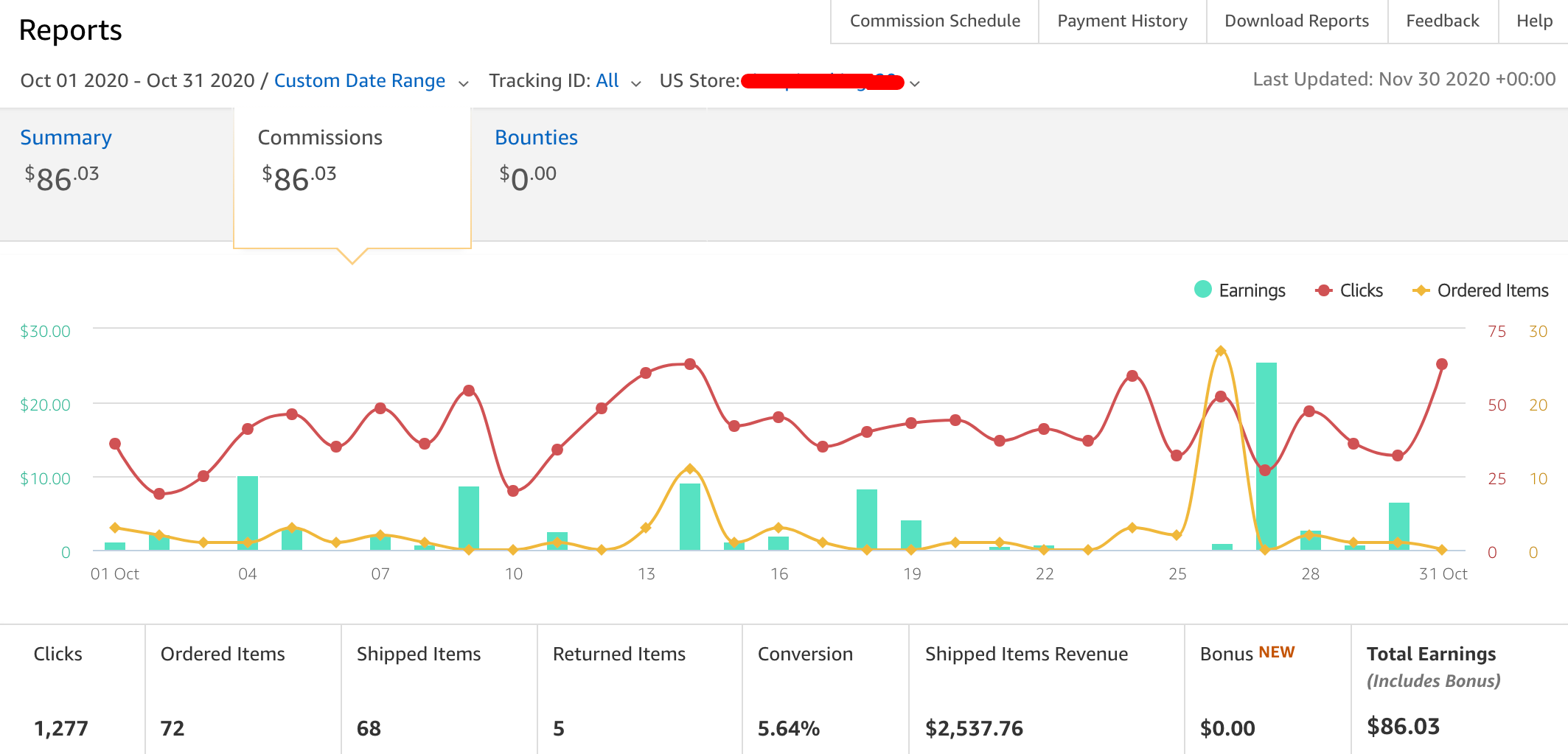Go to Download Reports
This screenshot has width=1568, height=754.
pyautogui.click(x=1297, y=21)
